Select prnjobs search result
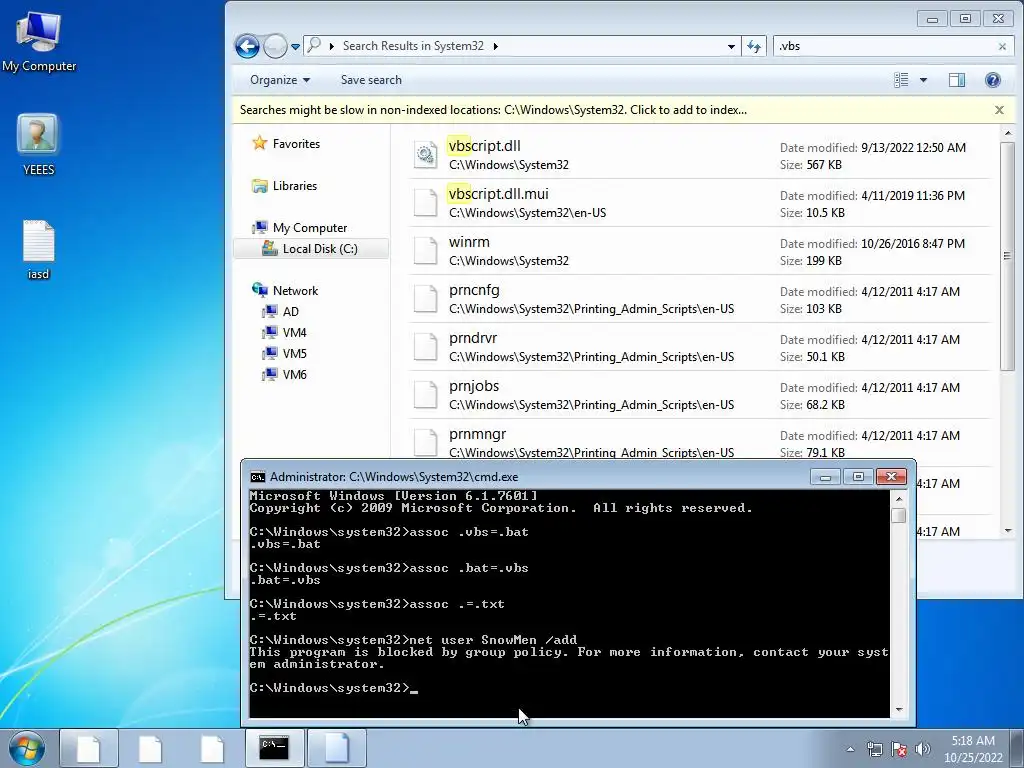The image size is (1024, 768). [x=700, y=394]
